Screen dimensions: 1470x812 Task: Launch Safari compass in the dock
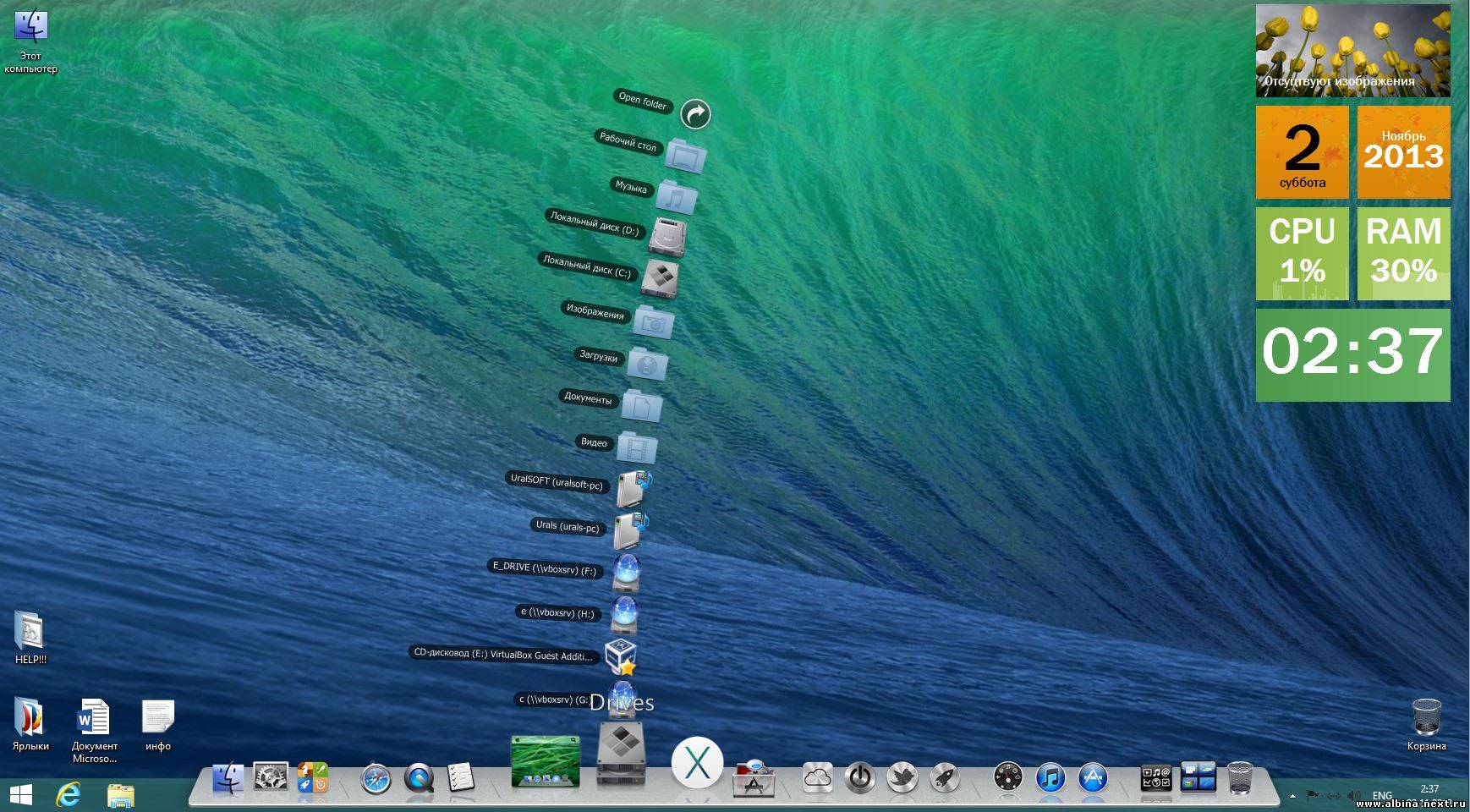point(376,779)
